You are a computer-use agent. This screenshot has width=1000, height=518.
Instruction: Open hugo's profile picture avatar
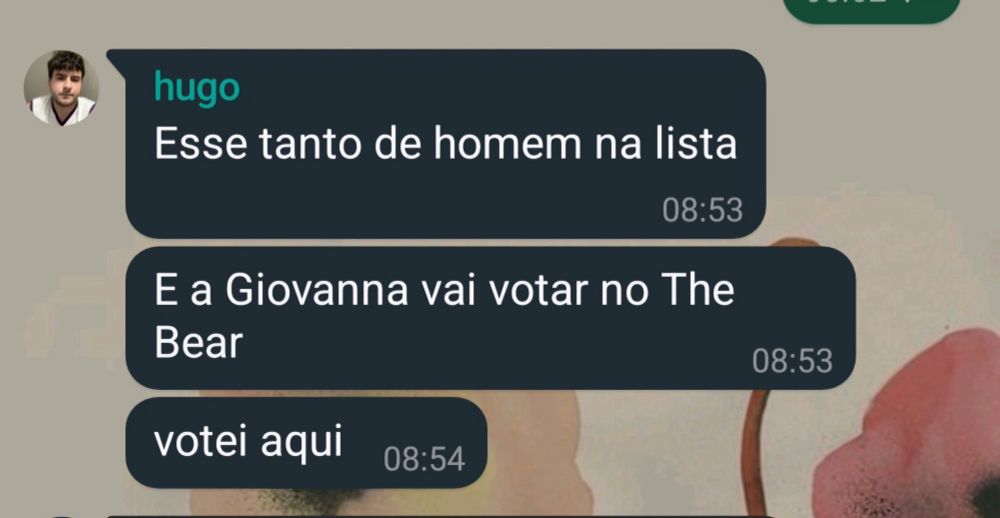(x=61, y=88)
